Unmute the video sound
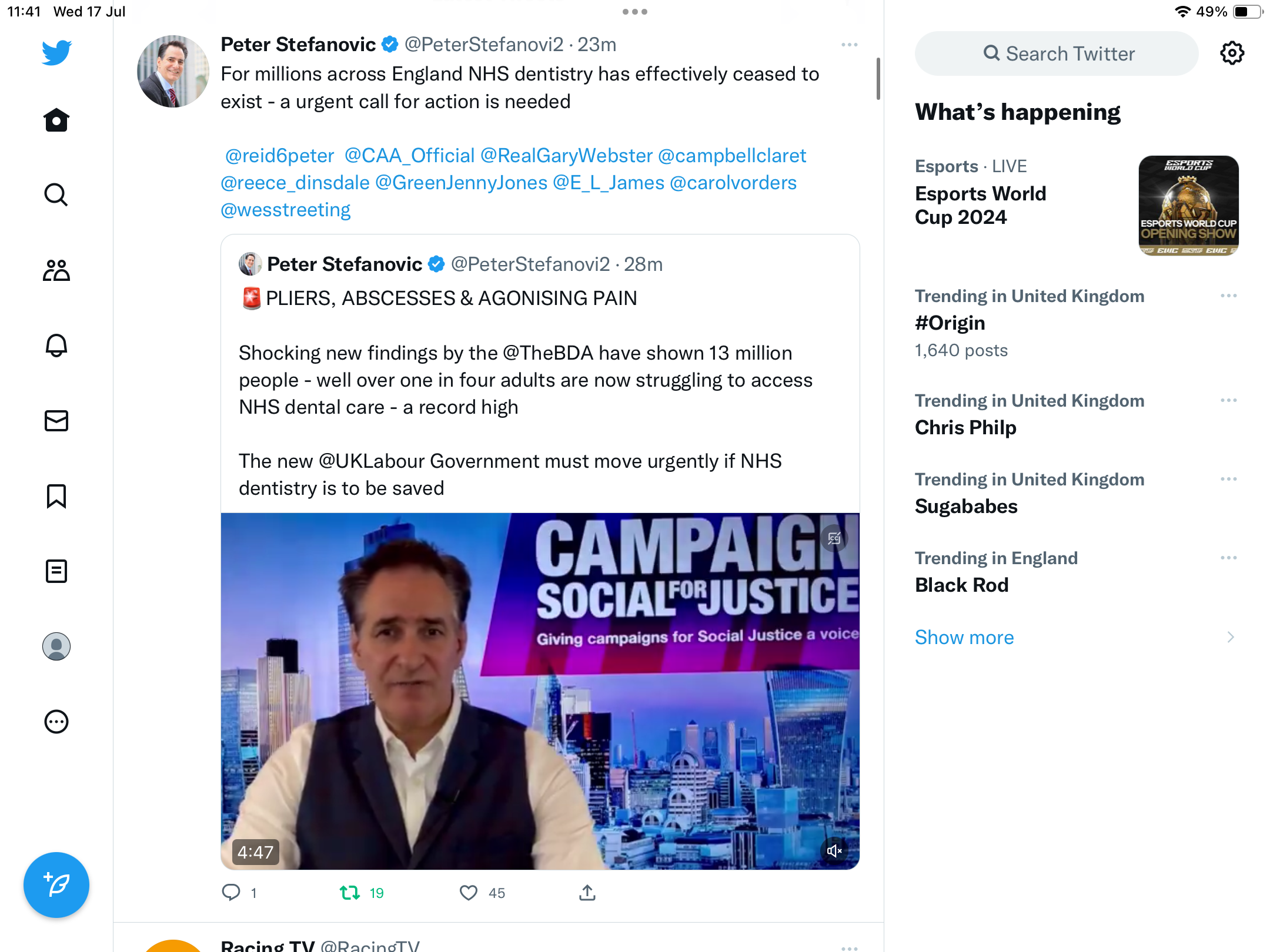 point(834,850)
